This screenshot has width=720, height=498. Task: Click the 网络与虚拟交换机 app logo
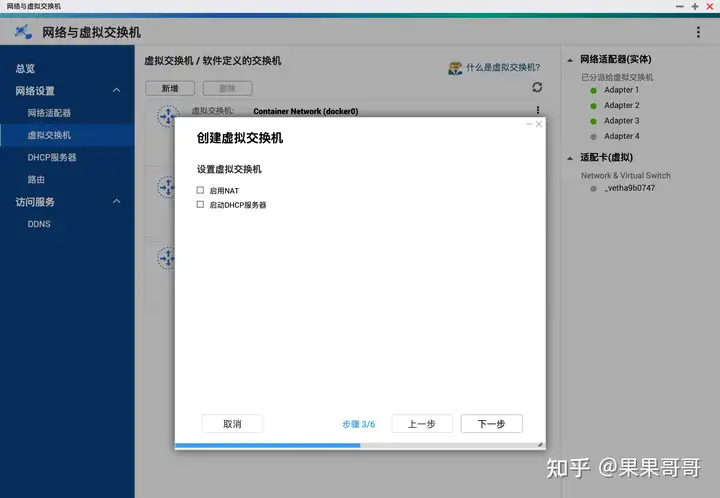pyautogui.click(x=23, y=32)
